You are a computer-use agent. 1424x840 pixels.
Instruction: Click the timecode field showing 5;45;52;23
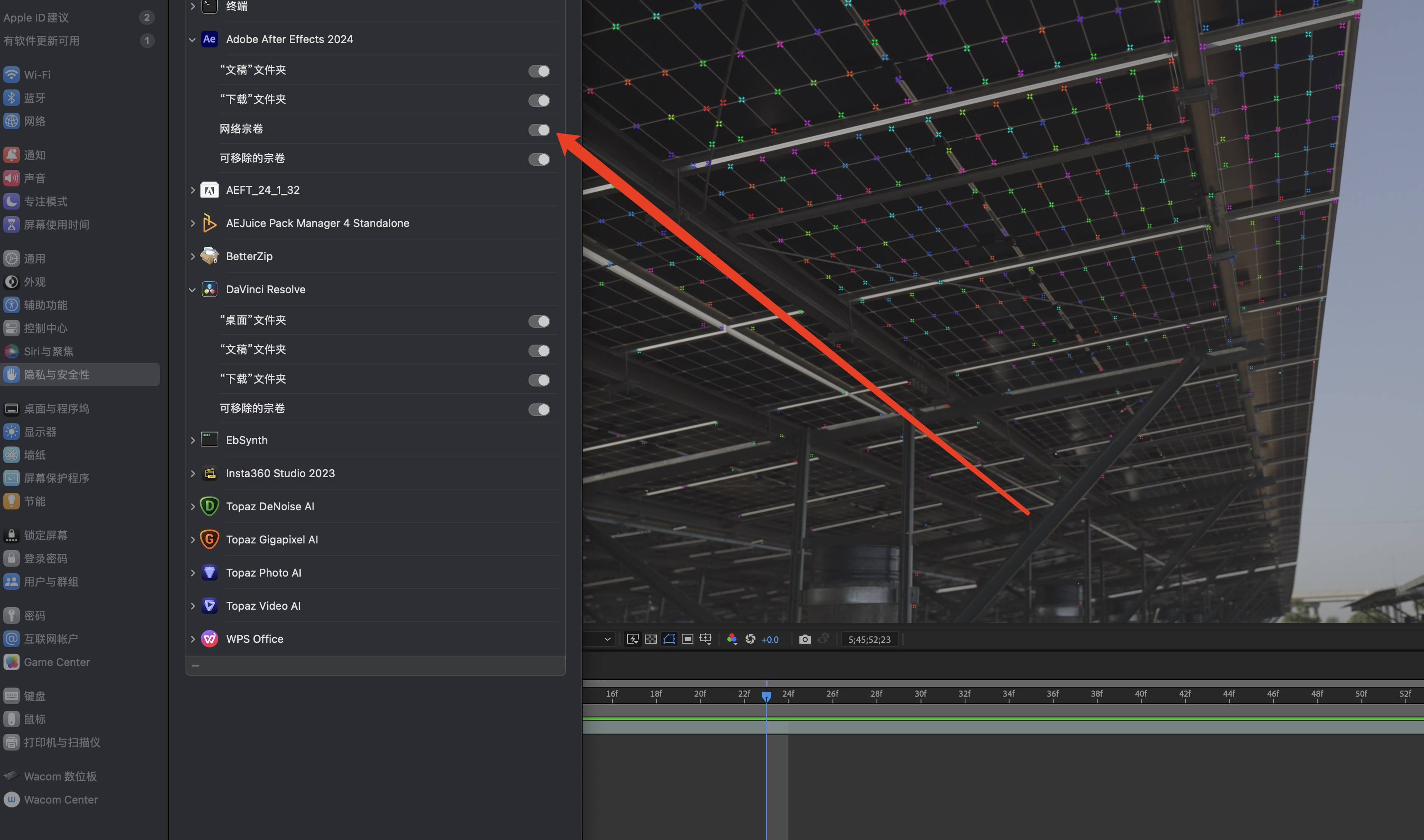[869, 639]
